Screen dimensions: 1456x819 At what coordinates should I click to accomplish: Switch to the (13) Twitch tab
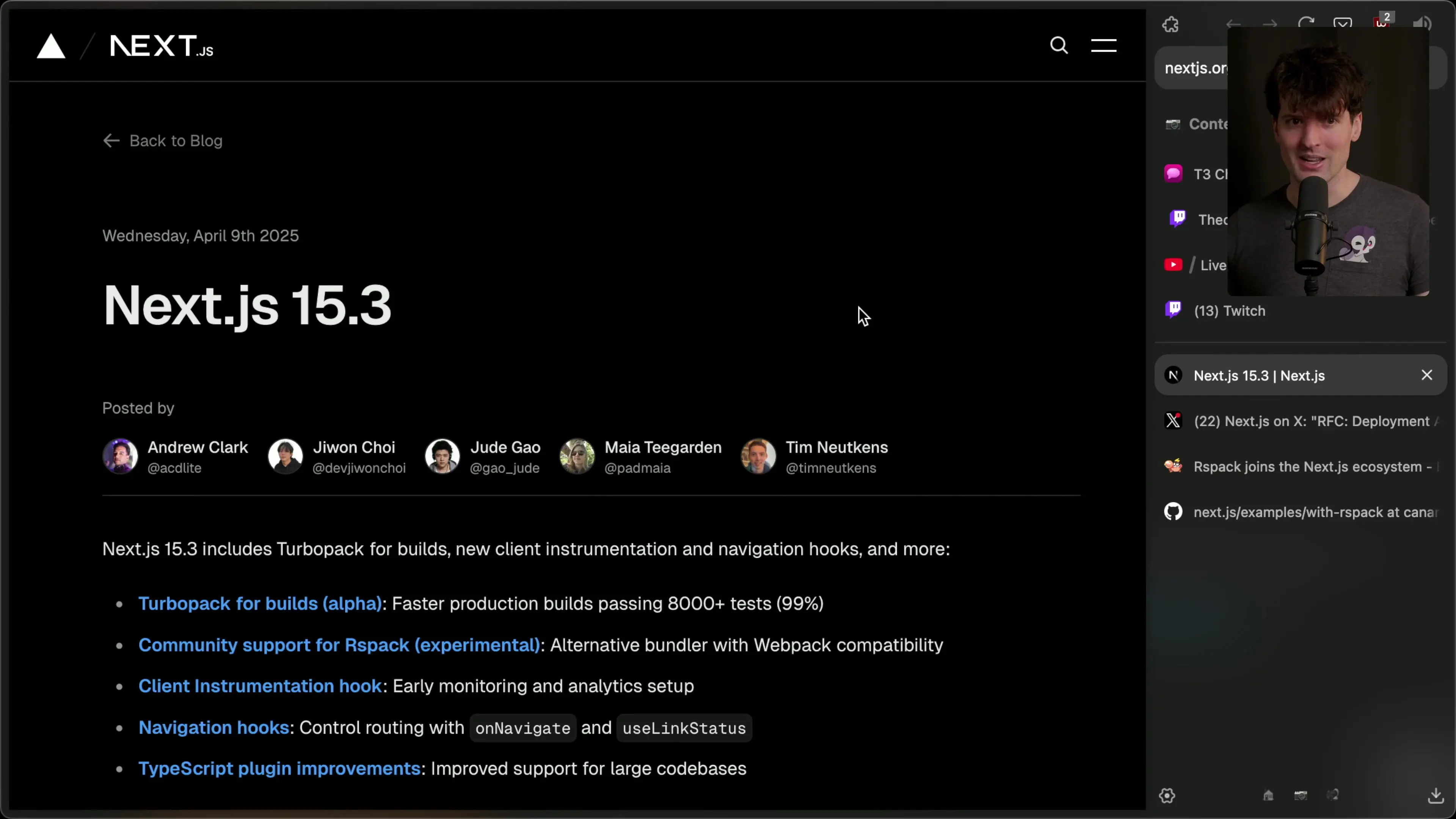1301,311
